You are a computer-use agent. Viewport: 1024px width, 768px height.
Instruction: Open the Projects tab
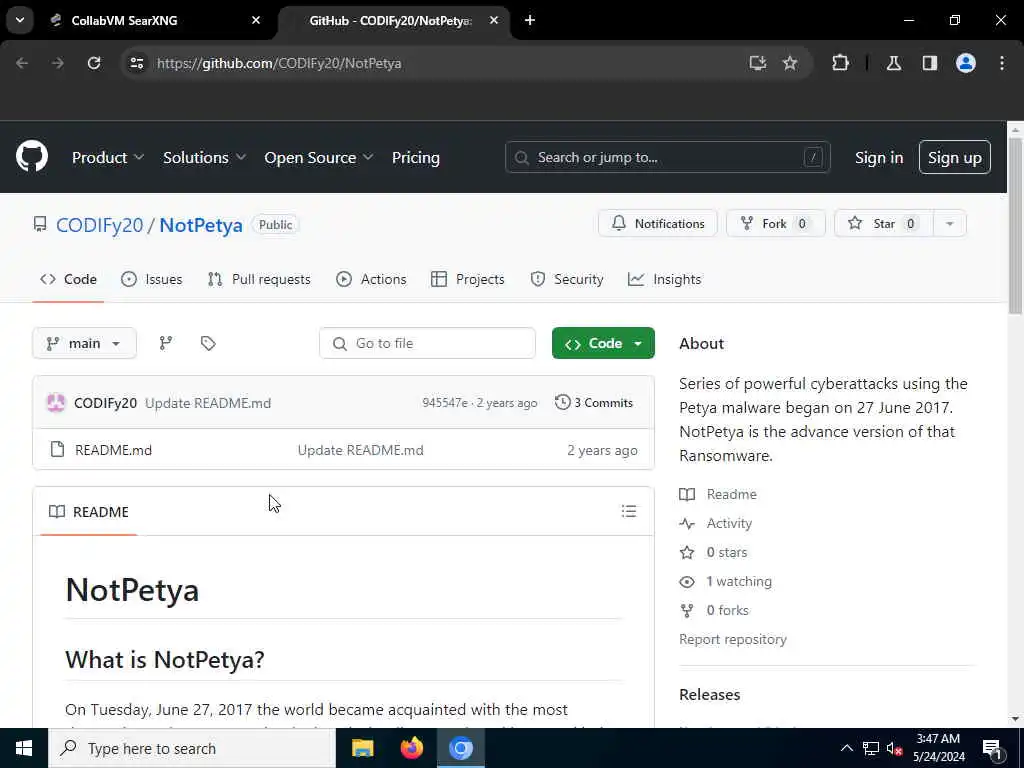point(468,280)
